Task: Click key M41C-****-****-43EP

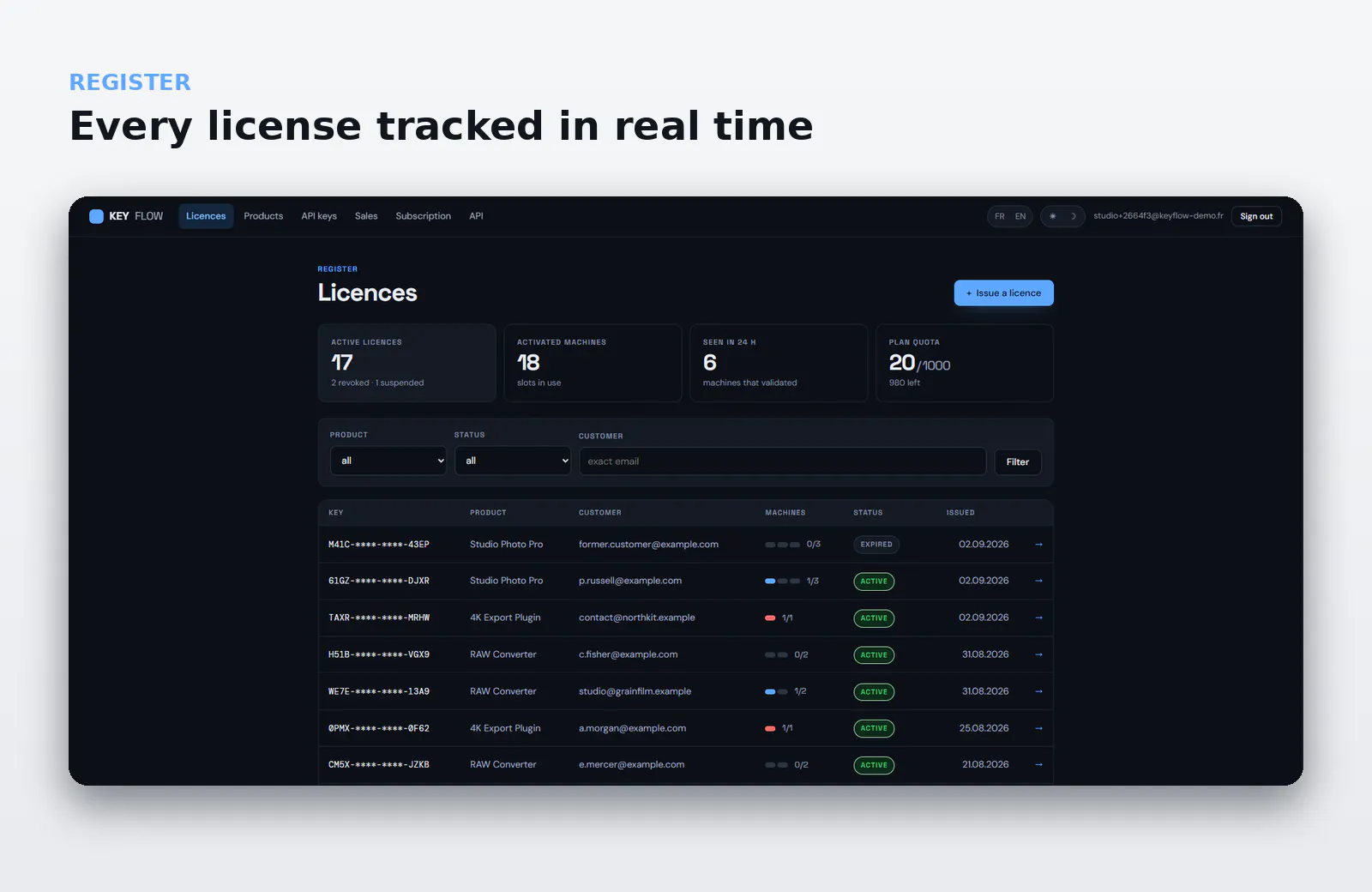Action: tap(379, 545)
